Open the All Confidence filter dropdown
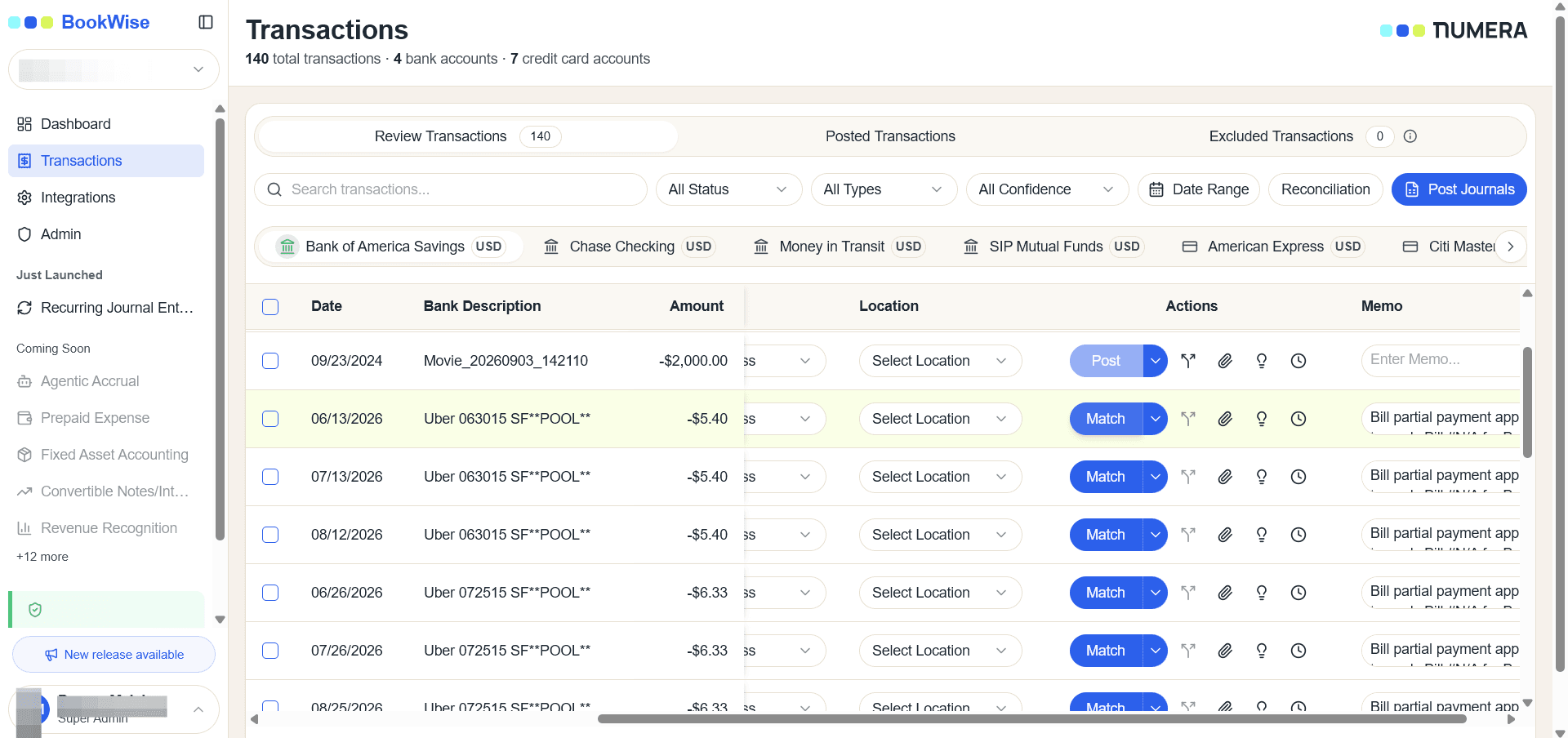This screenshot has width=1568, height=738. pyautogui.click(x=1047, y=189)
